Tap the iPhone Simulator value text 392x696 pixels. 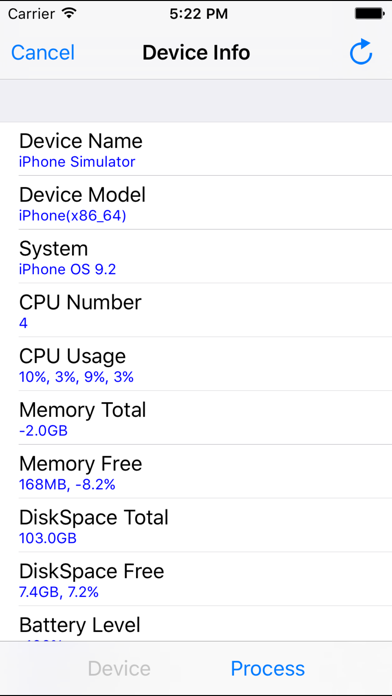(77, 162)
